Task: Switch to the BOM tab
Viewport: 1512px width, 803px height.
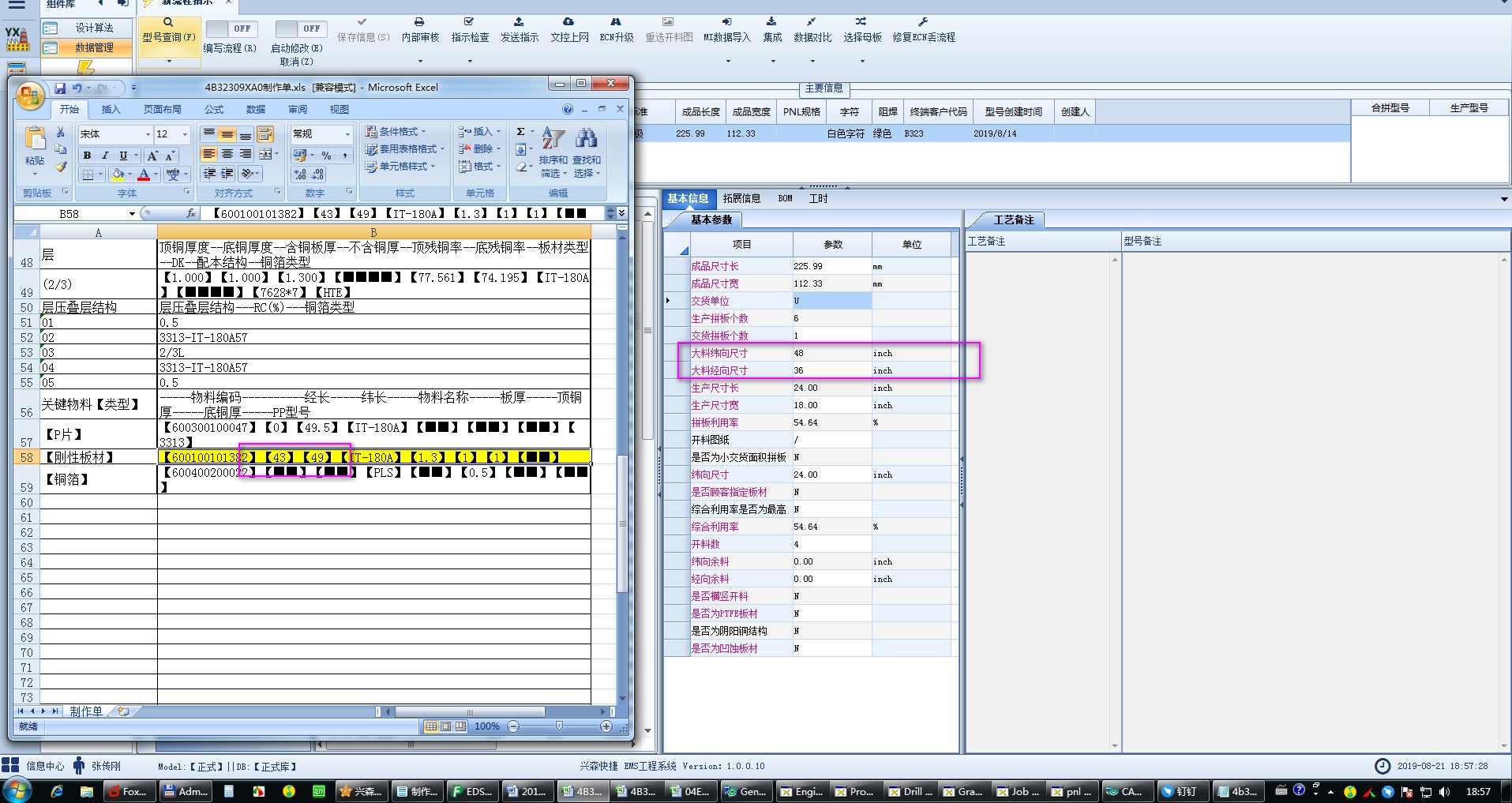Action: (785, 199)
